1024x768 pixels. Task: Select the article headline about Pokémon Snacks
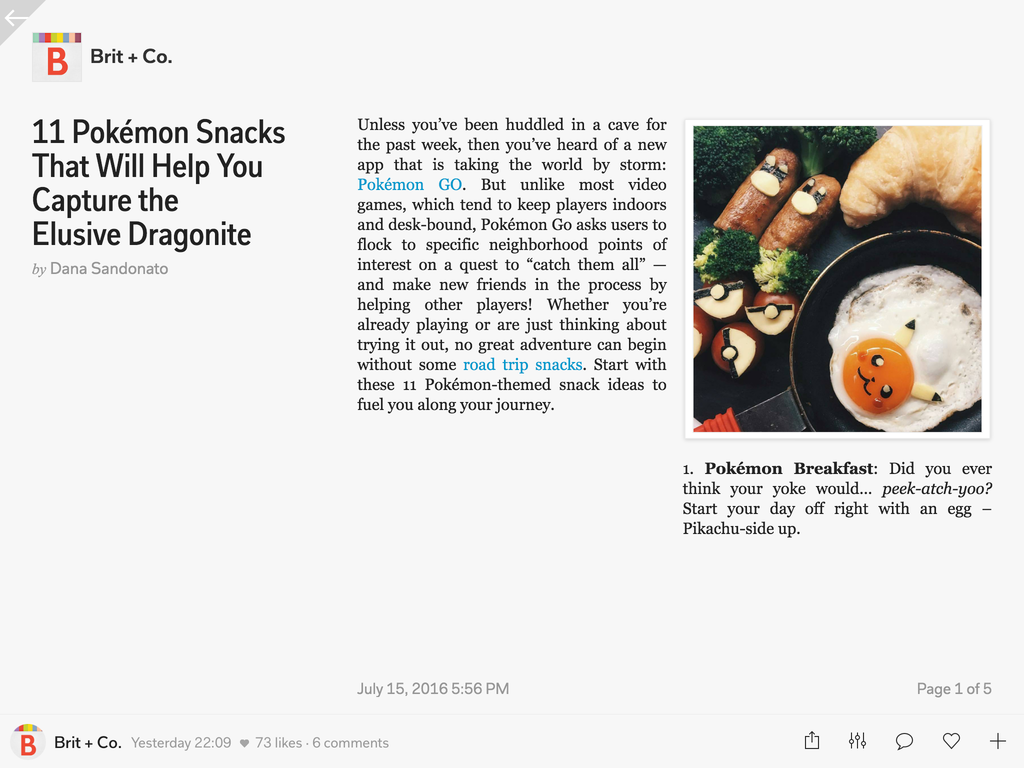tap(159, 183)
